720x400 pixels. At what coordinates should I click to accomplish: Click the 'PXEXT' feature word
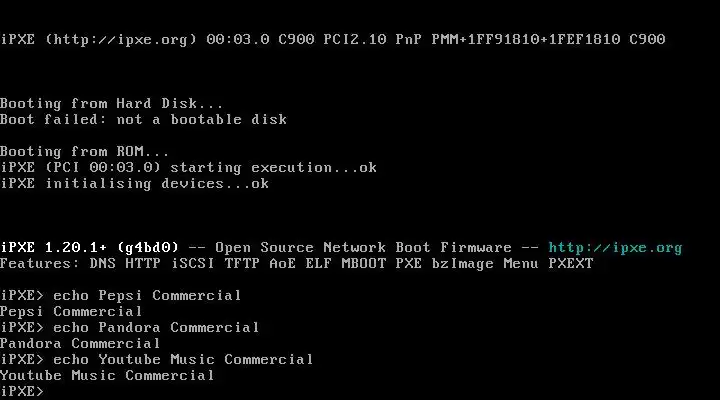[x=571, y=264]
